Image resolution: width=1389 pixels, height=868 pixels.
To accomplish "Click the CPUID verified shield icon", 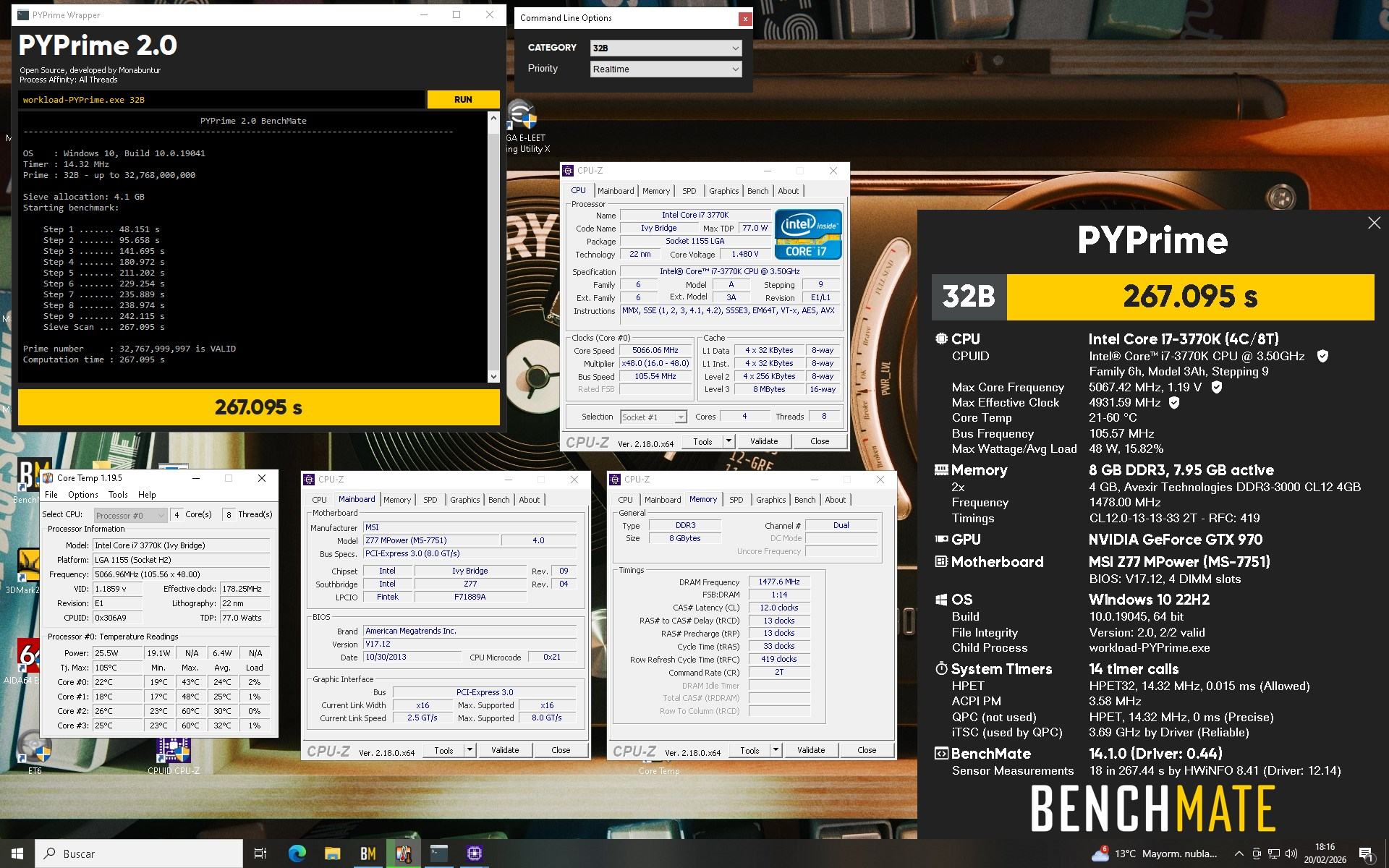I will click(x=1322, y=356).
